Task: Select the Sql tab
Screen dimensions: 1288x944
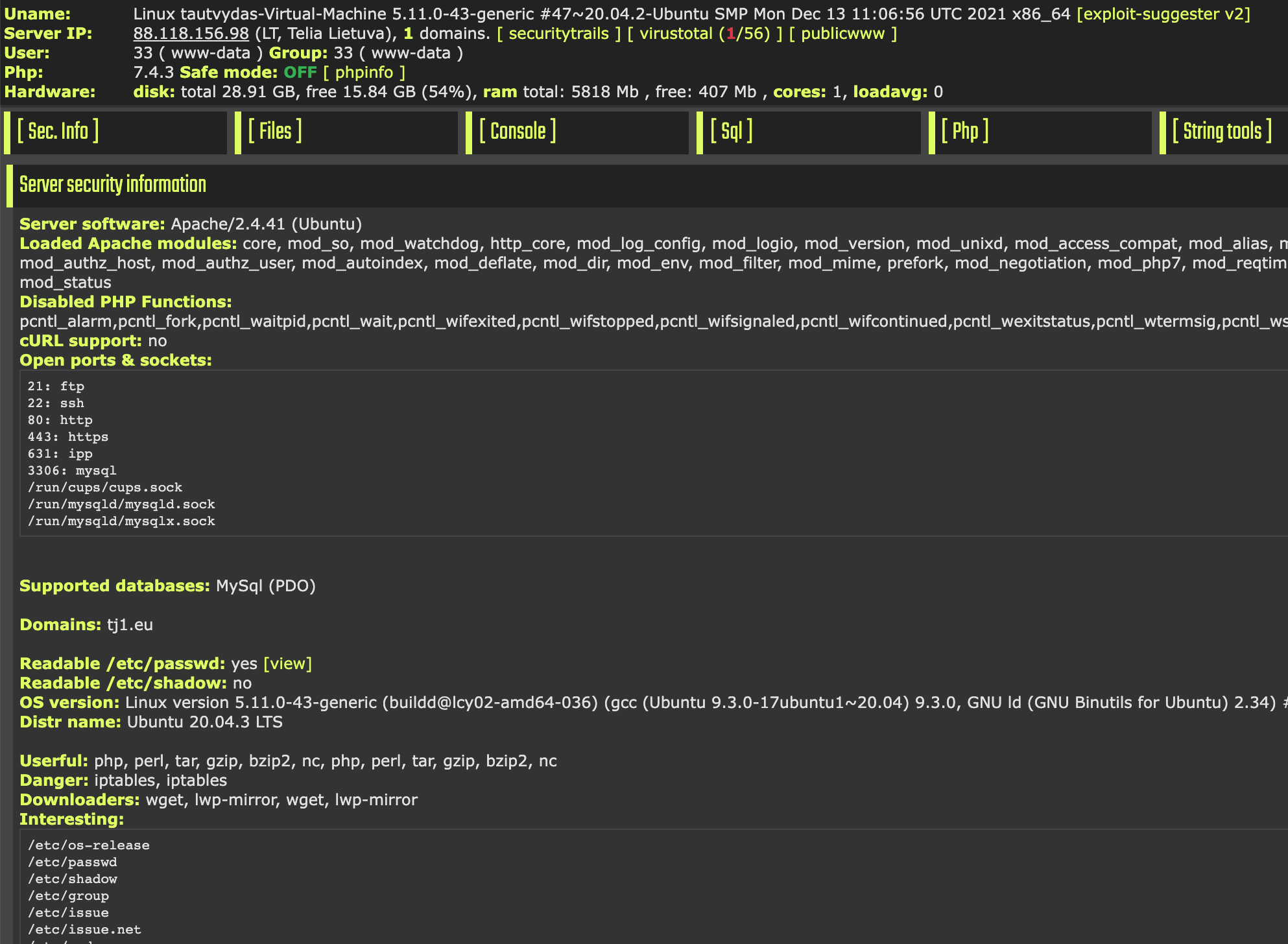Action: (x=731, y=132)
